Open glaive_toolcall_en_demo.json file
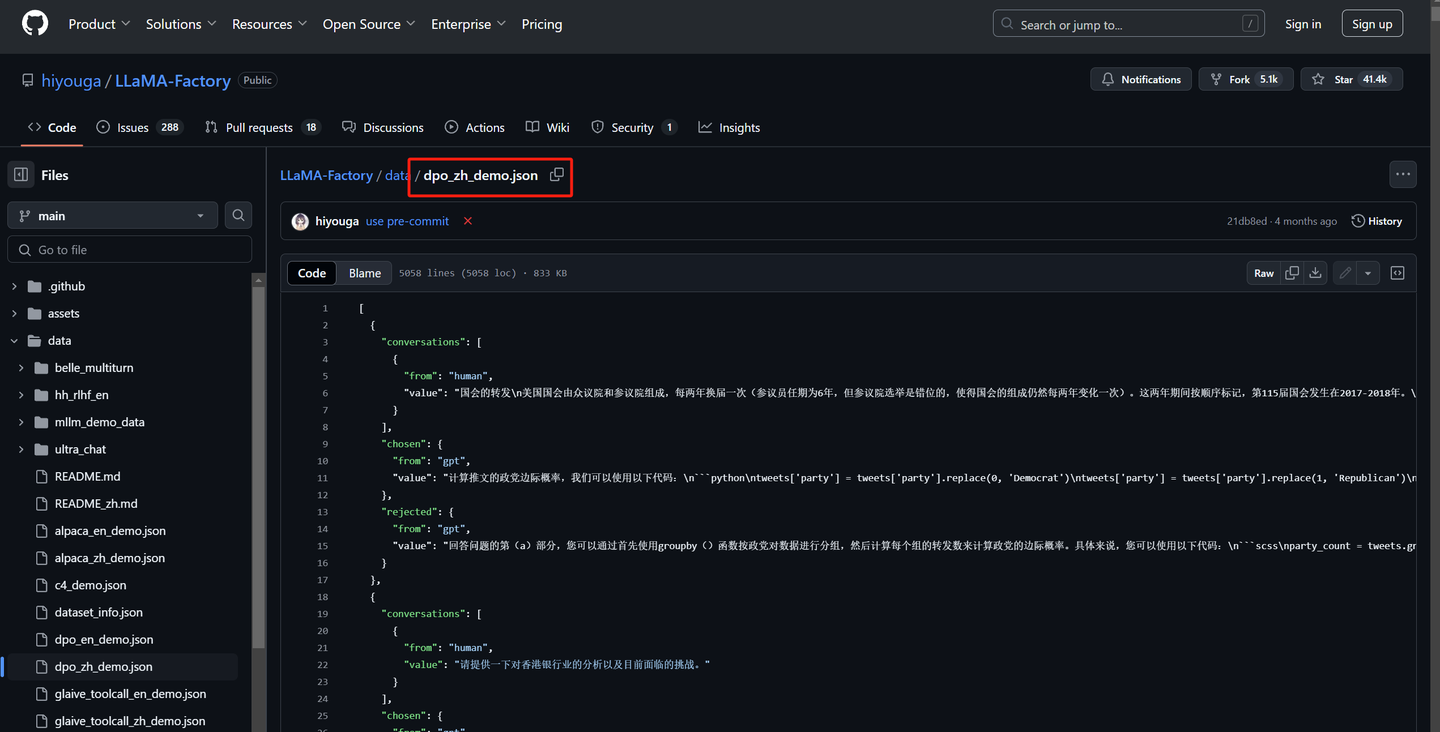1440x732 pixels. [x=130, y=694]
